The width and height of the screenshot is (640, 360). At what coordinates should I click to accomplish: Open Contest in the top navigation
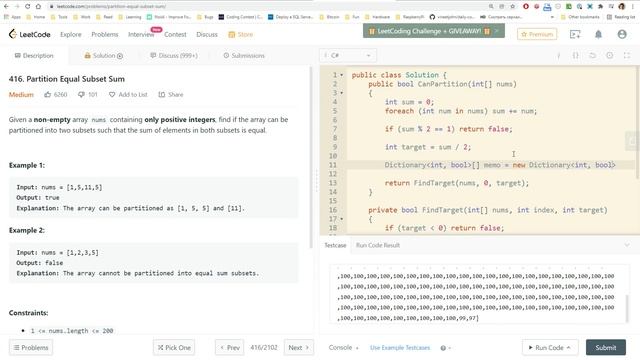click(x=175, y=34)
